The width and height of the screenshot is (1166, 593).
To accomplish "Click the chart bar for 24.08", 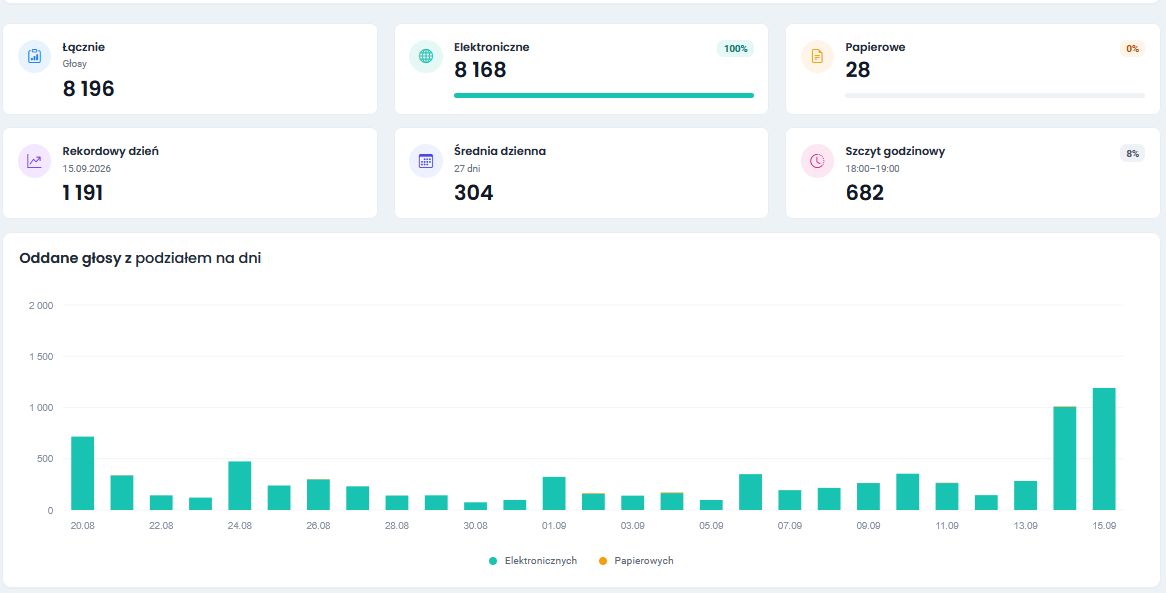I will (239, 486).
